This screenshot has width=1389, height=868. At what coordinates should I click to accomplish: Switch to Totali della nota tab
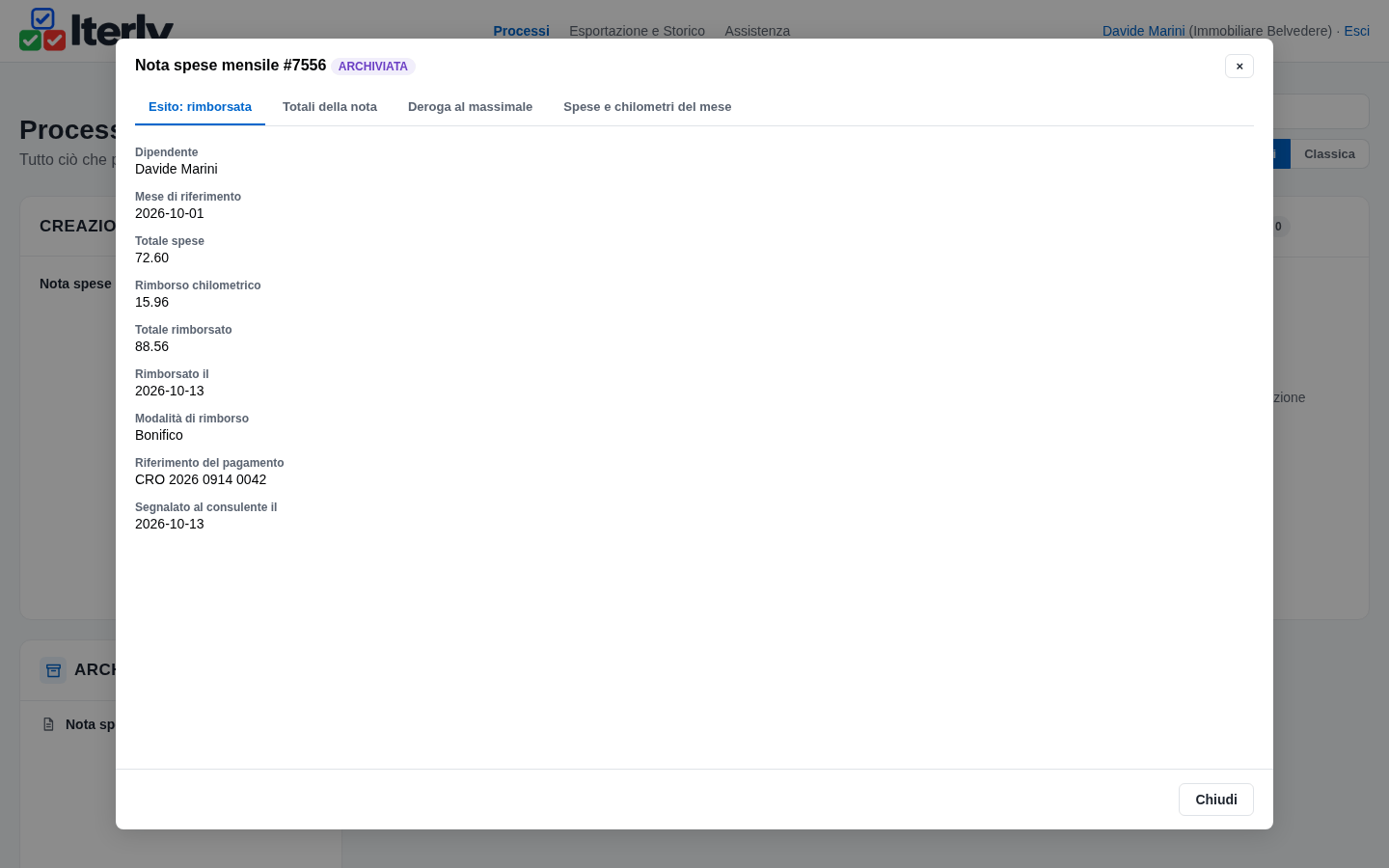click(330, 107)
